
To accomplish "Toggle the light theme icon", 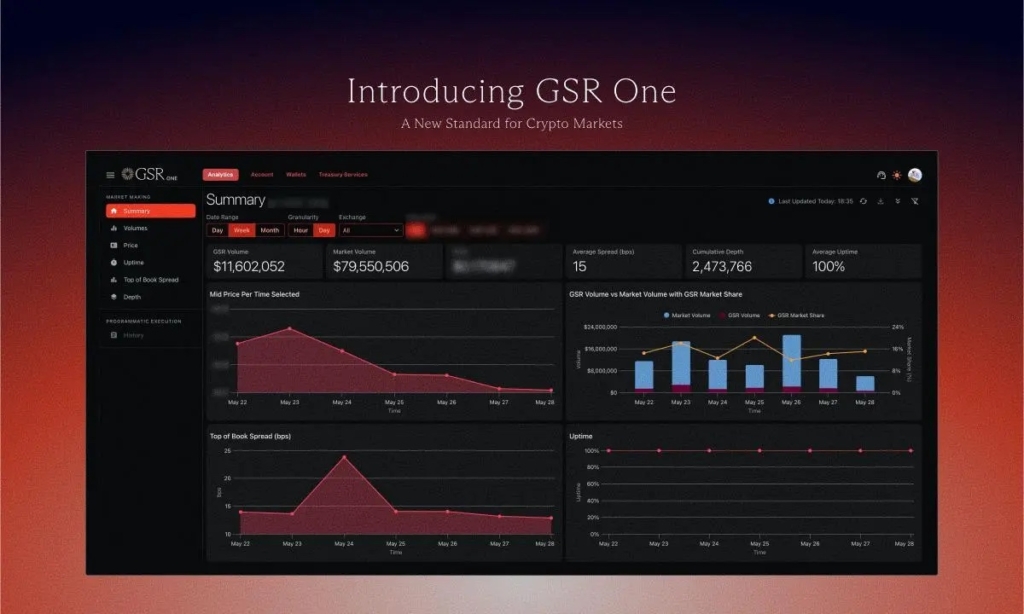I will click(x=896, y=174).
